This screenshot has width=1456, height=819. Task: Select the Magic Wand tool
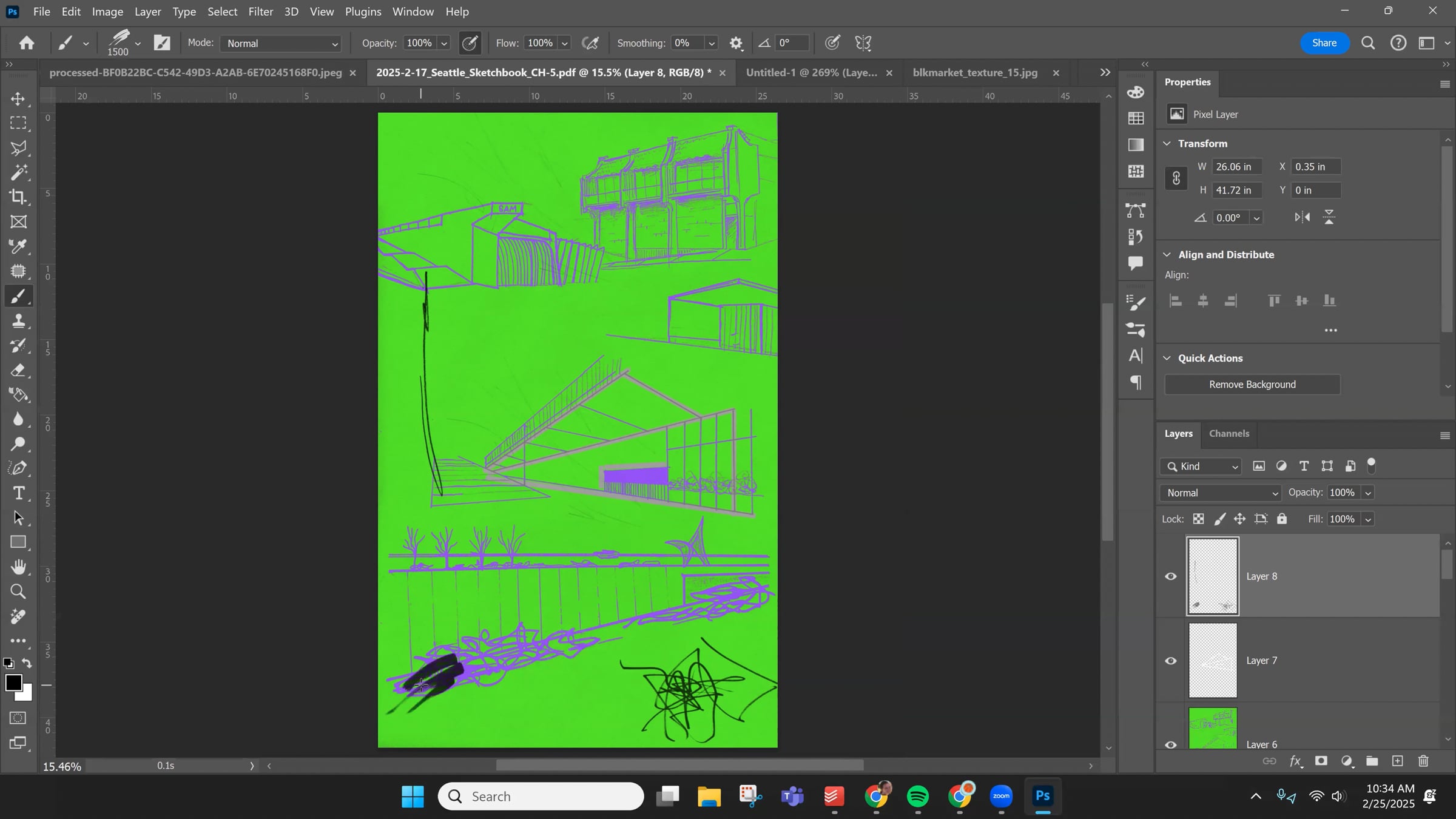coord(18,173)
